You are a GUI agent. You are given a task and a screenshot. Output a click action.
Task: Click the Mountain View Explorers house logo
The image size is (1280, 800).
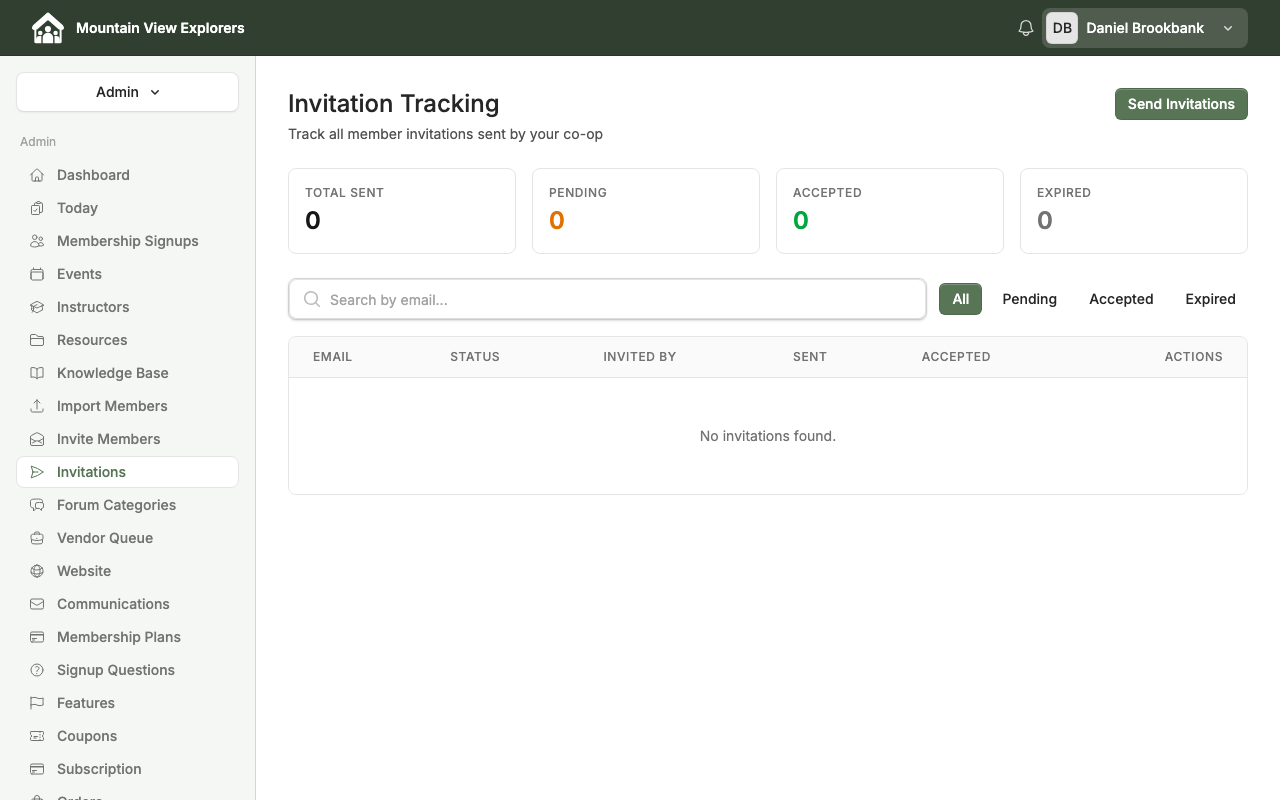point(48,28)
